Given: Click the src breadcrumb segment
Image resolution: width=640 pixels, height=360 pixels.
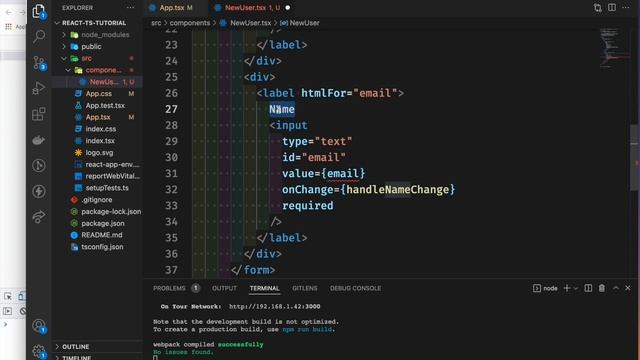Looking at the screenshot, I should (x=156, y=23).
